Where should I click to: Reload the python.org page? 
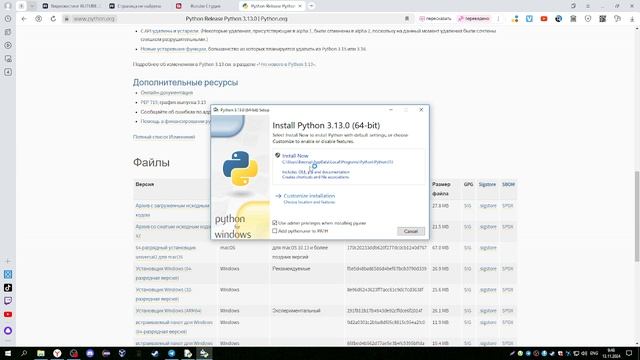coord(53,19)
